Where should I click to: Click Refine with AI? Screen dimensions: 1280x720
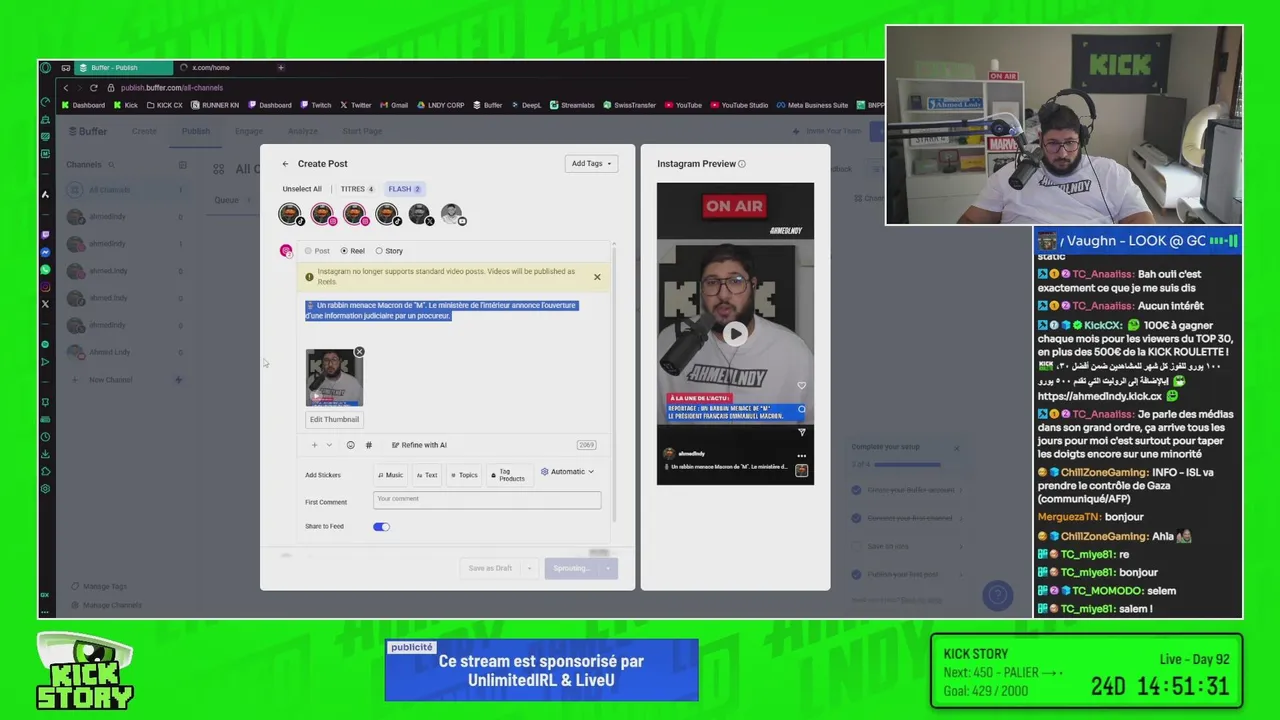pyautogui.click(x=419, y=445)
